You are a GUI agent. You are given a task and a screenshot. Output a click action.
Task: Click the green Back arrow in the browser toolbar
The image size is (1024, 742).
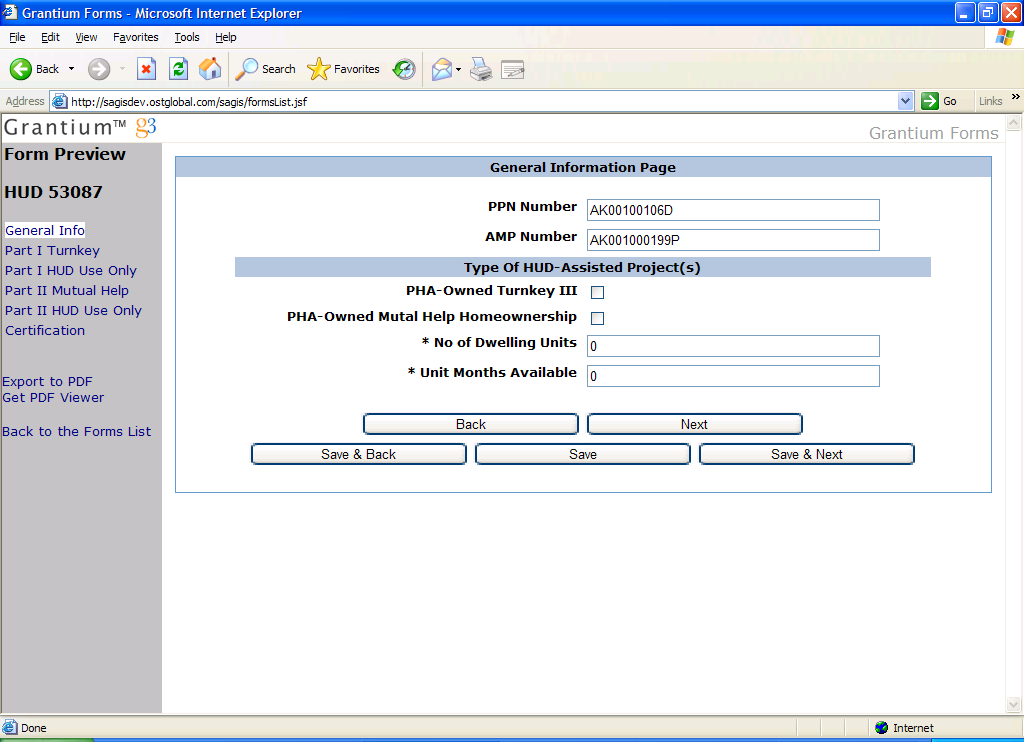click(x=21, y=69)
